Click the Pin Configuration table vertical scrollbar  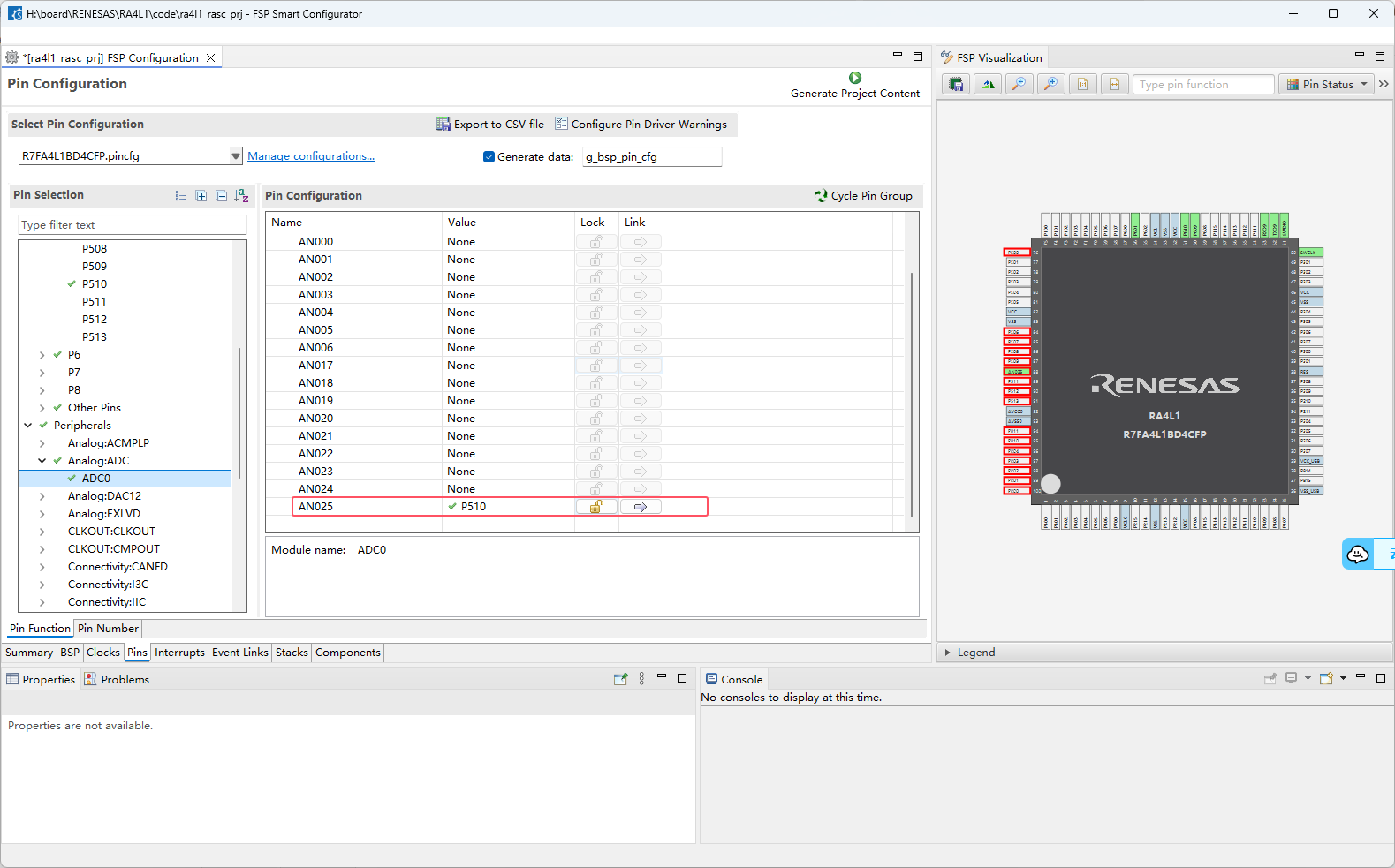pos(912,394)
